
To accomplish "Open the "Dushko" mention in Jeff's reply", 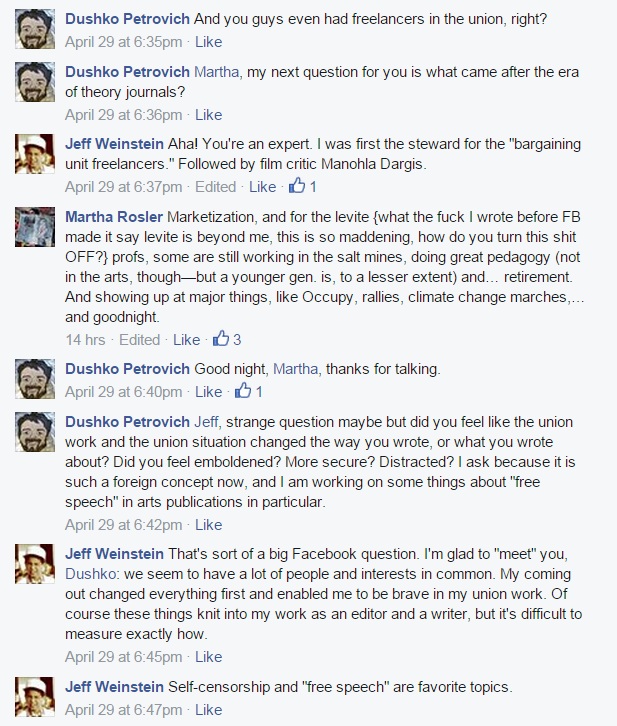I will point(89,568).
